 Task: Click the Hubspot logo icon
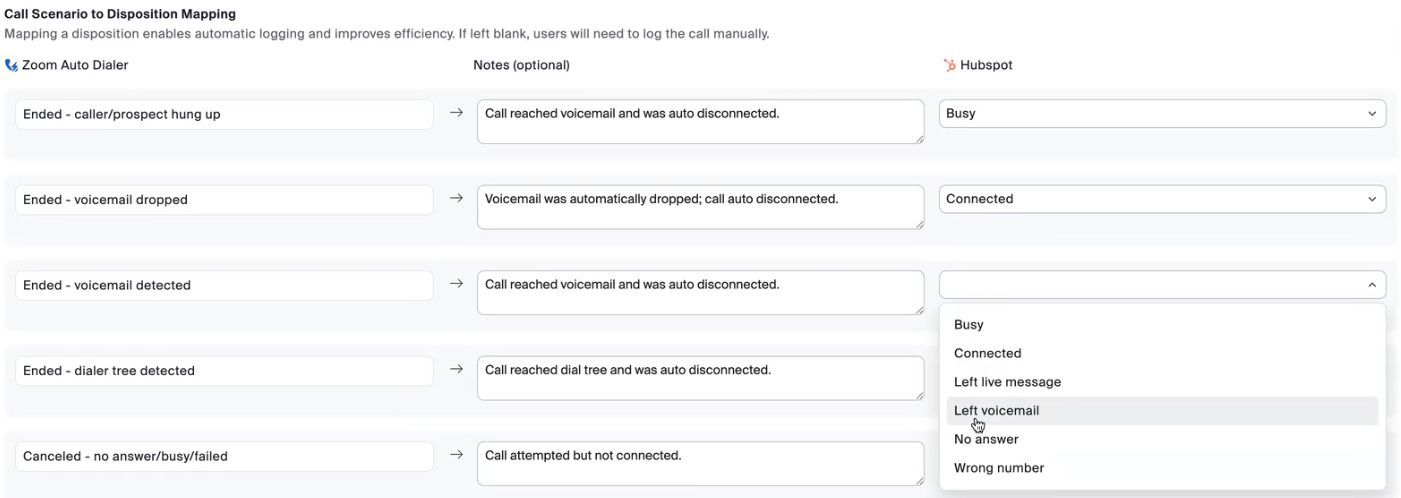point(949,65)
